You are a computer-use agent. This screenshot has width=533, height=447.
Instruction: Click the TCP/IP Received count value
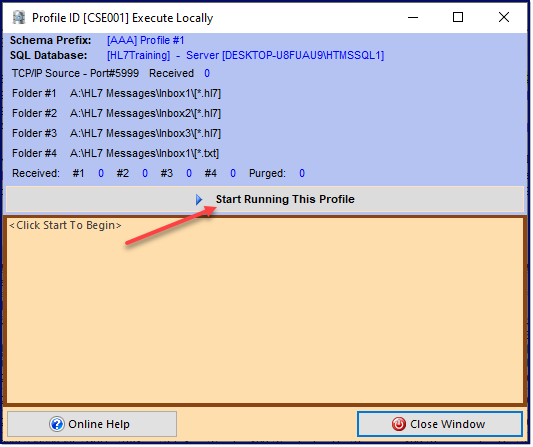tap(207, 74)
